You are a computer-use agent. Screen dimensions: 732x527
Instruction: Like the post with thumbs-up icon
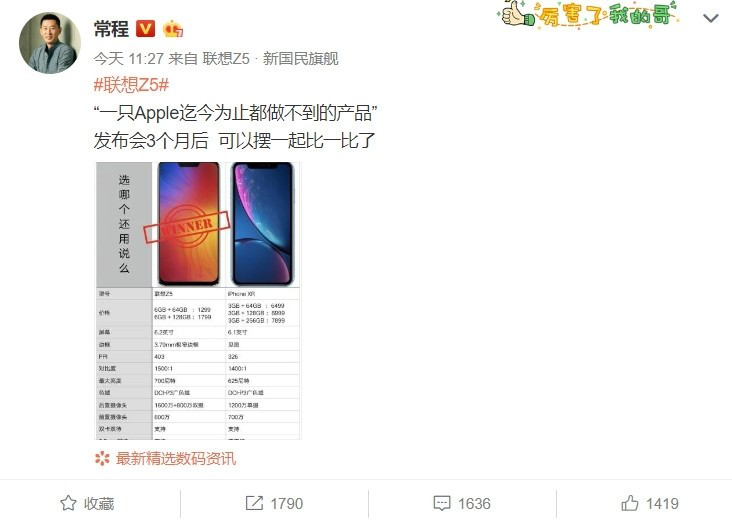tap(630, 503)
